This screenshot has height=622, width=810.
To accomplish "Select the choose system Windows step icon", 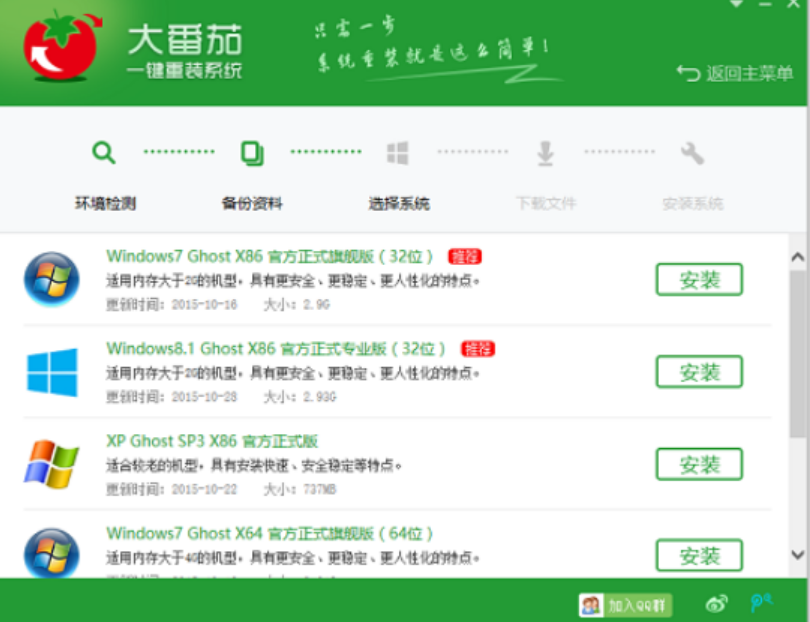I will 398,153.
